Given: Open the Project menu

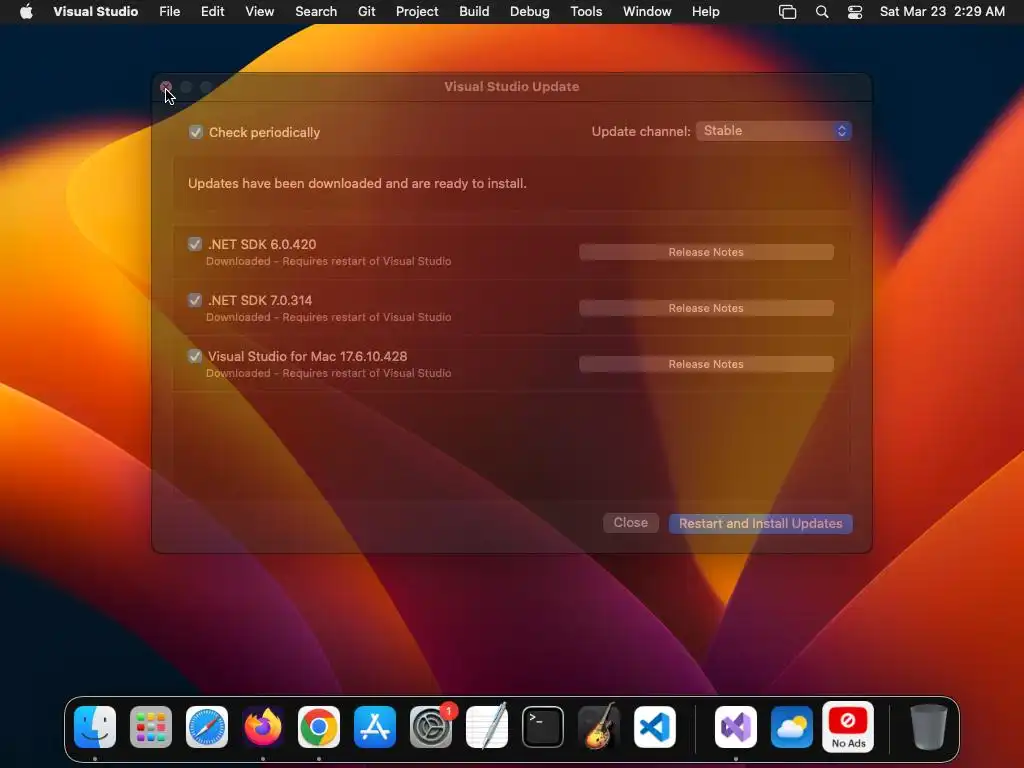Looking at the screenshot, I should point(417,12).
